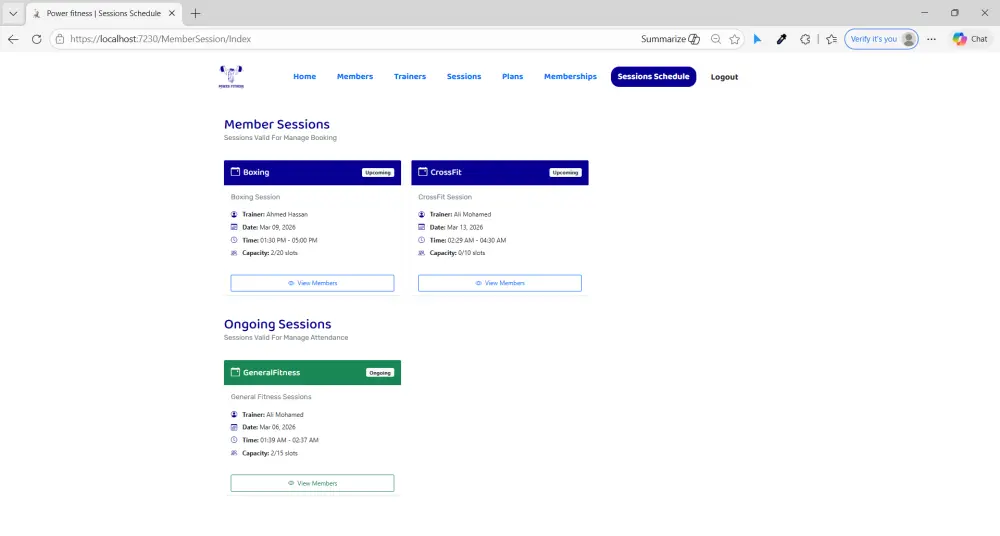
Task: Open the browser extensions puzzle icon
Action: [805, 39]
